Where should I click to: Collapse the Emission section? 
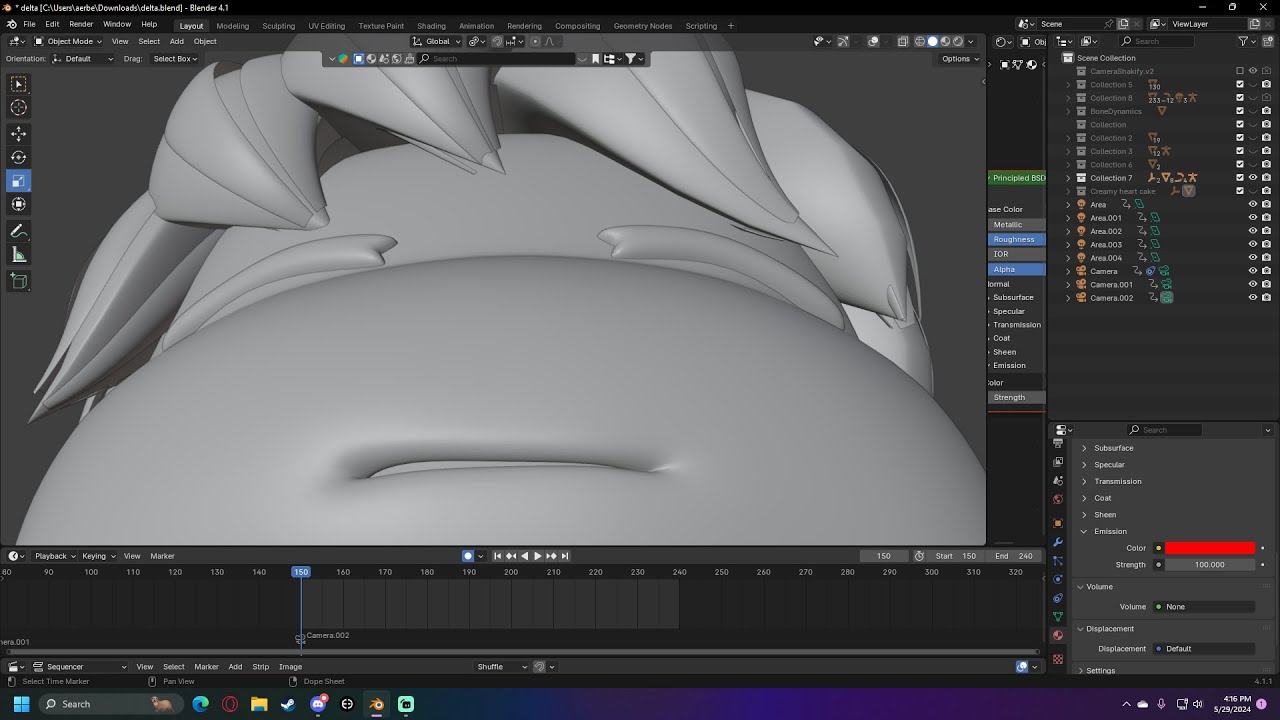1110,531
